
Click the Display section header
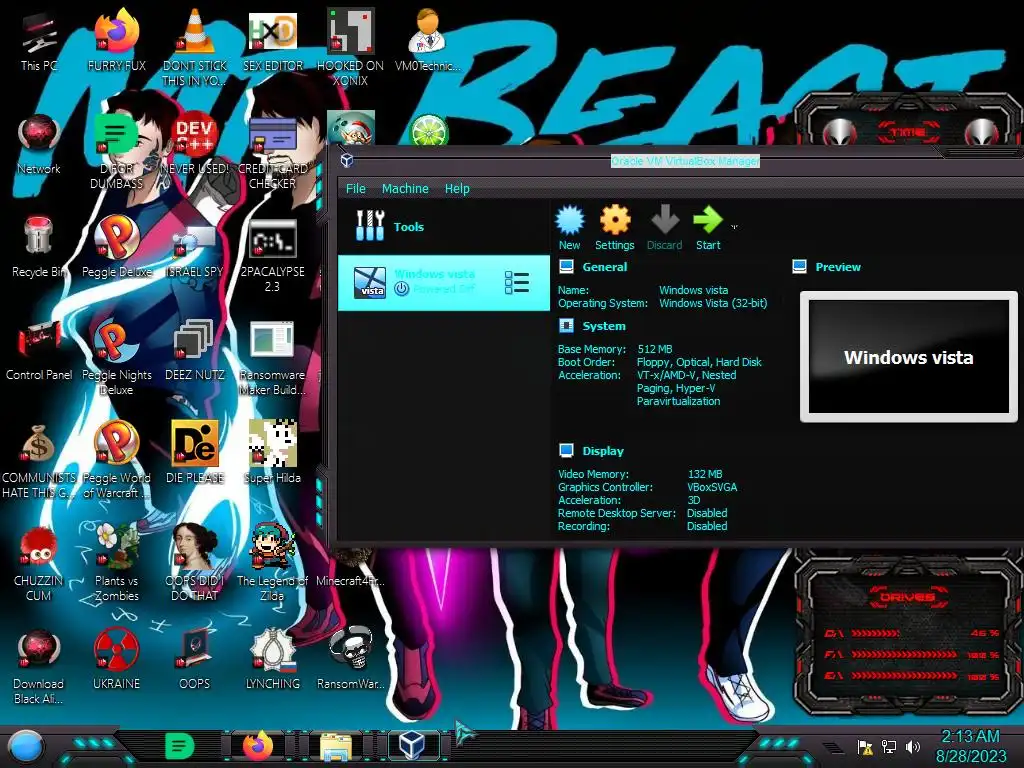coord(603,451)
